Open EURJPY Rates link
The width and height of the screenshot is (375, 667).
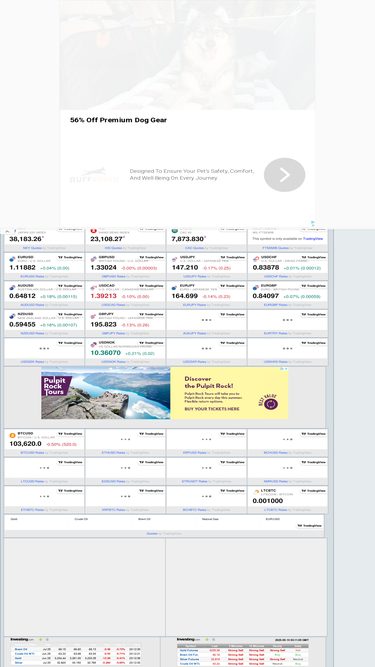coord(195,305)
